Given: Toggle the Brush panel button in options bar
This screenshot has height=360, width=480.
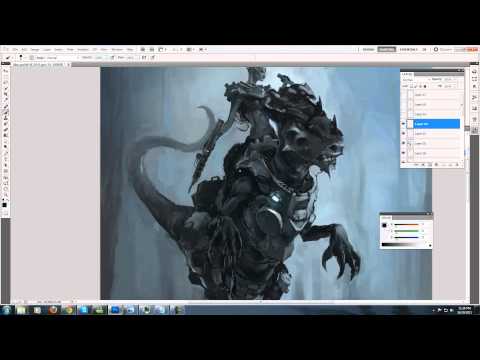Looking at the screenshot, I should pos(32,58).
